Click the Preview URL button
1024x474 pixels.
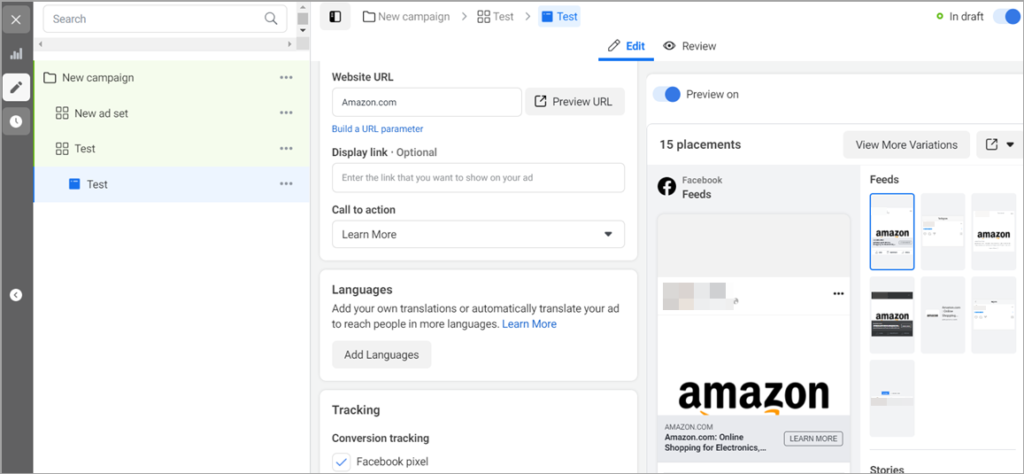tap(575, 102)
